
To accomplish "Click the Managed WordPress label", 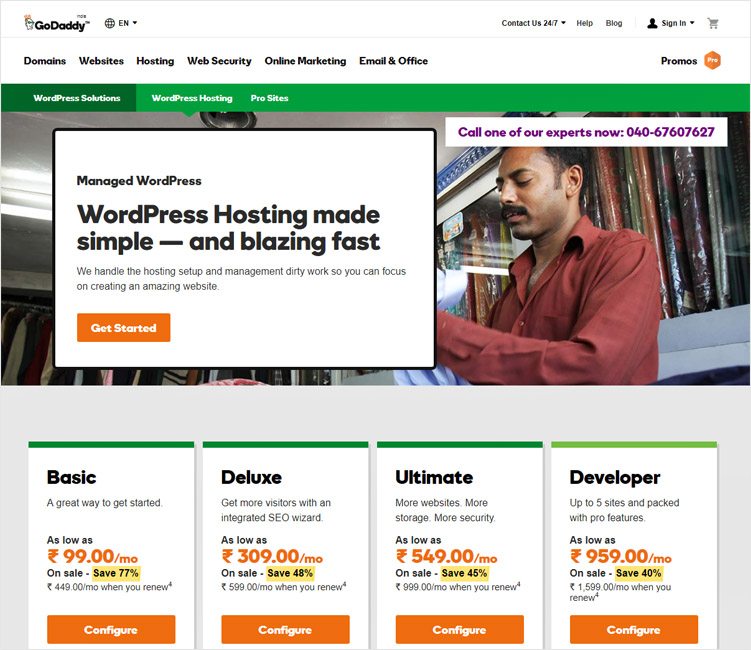I will 139,181.
